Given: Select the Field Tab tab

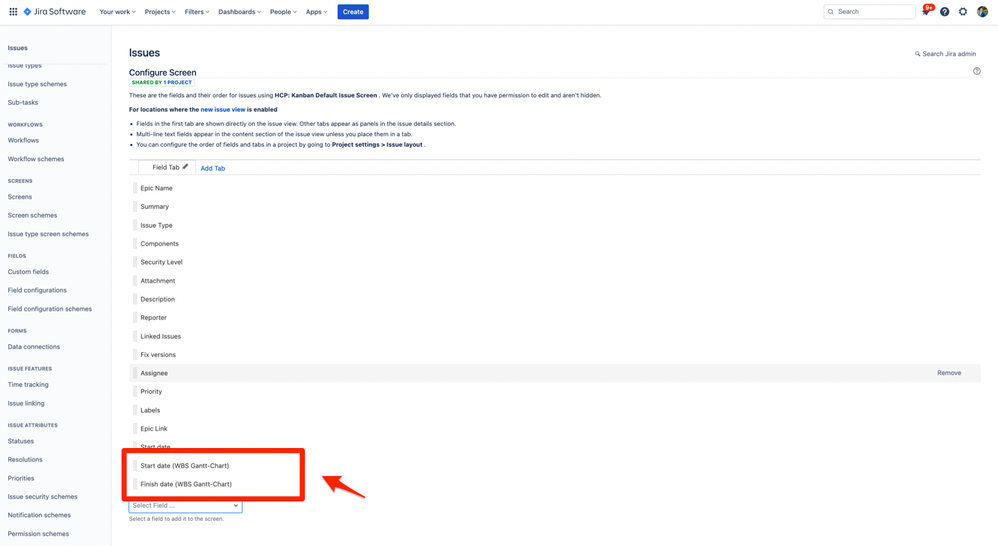Looking at the screenshot, I should pos(165,167).
